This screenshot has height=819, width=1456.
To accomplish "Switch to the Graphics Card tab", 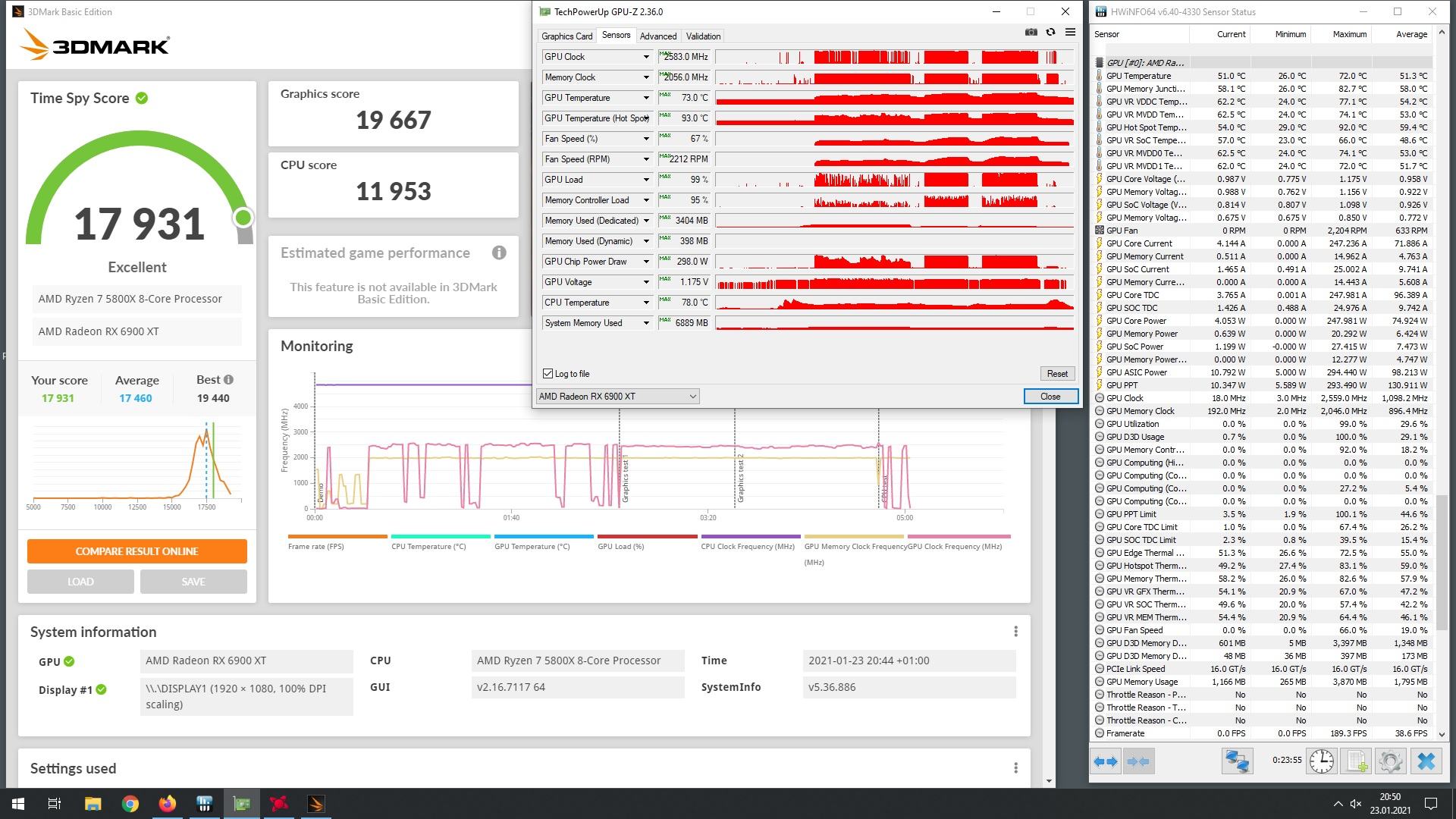I will point(566,36).
